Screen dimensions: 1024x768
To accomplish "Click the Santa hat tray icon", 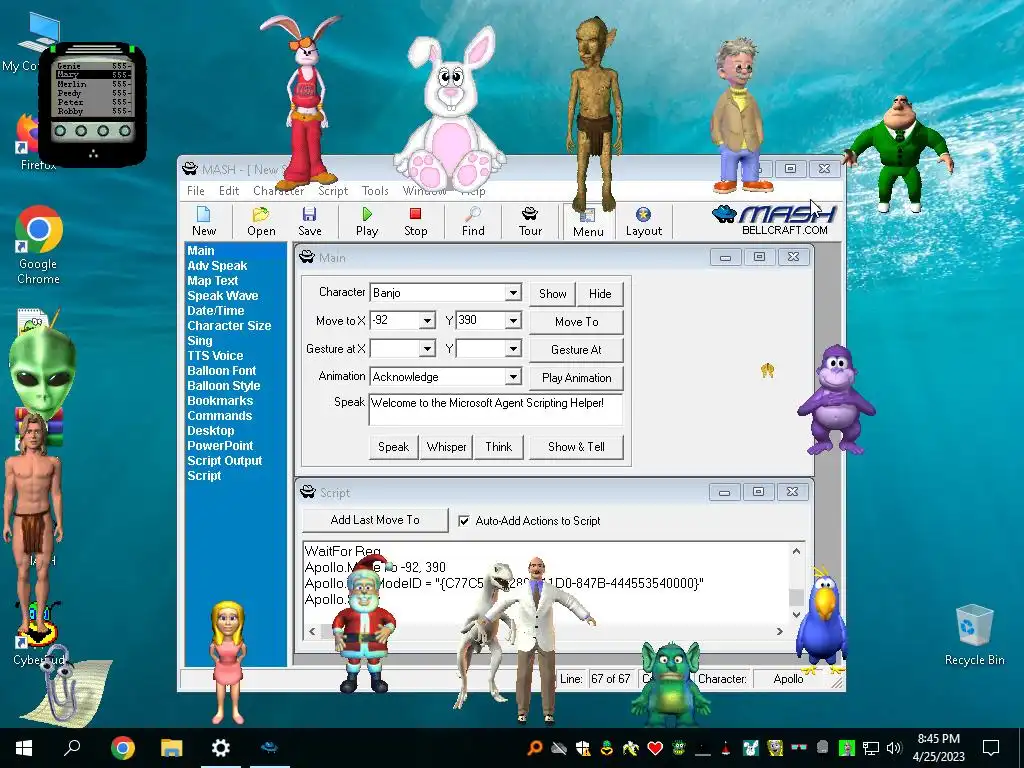I will point(726,748).
